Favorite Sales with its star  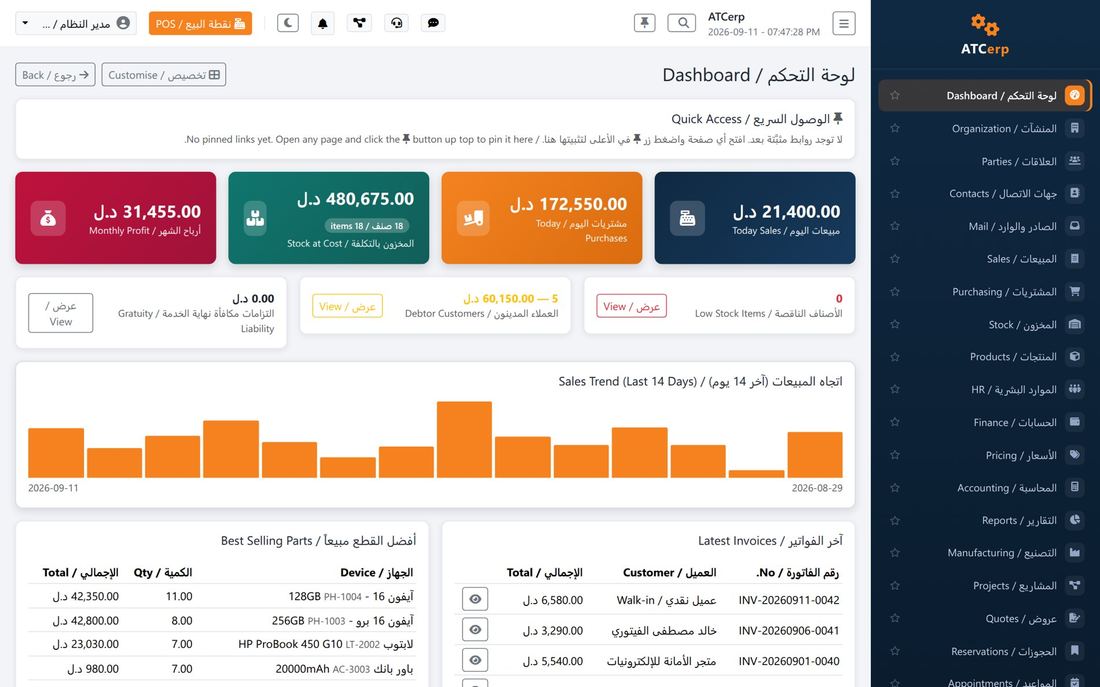pyautogui.click(x=894, y=259)
